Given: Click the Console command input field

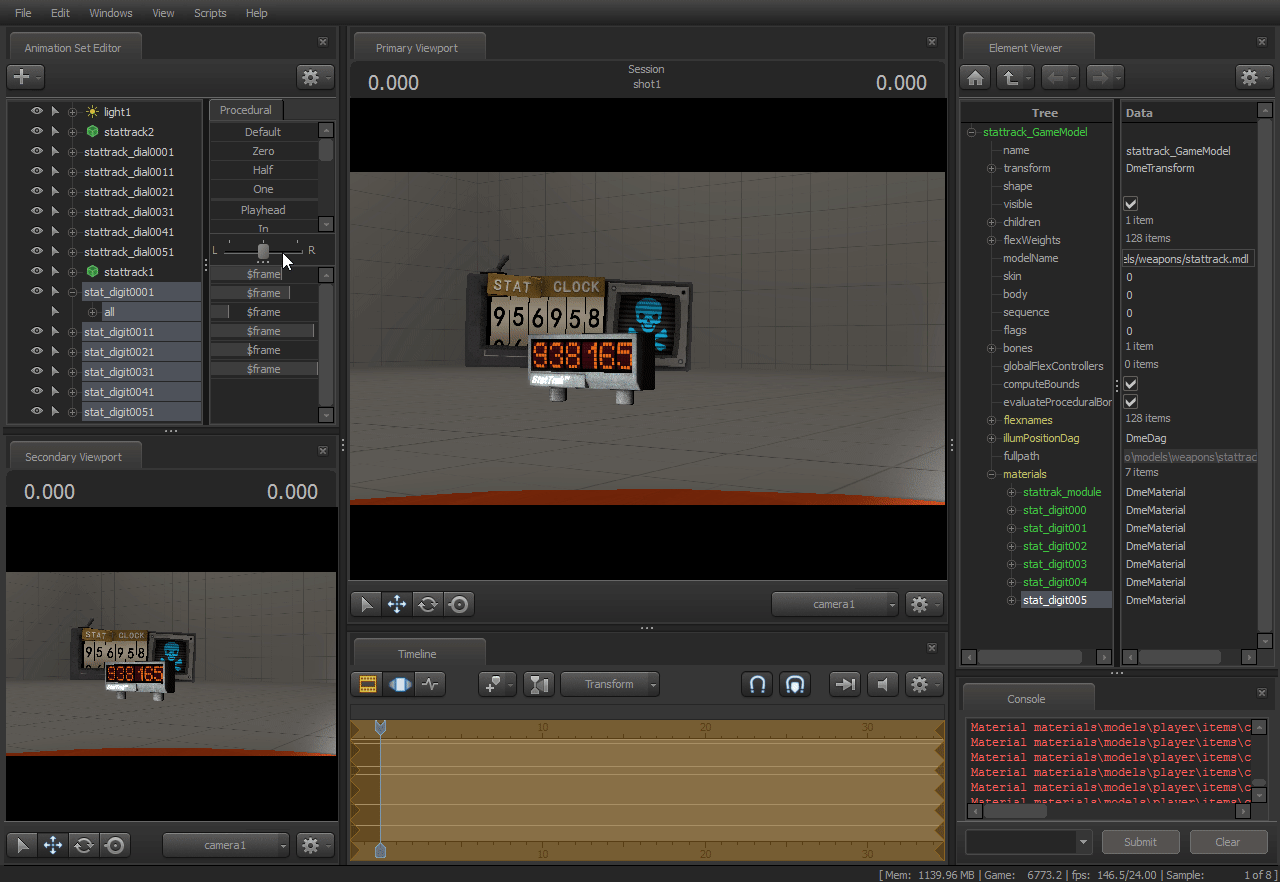Looking at the screenshot, I should click(1028, 842).
